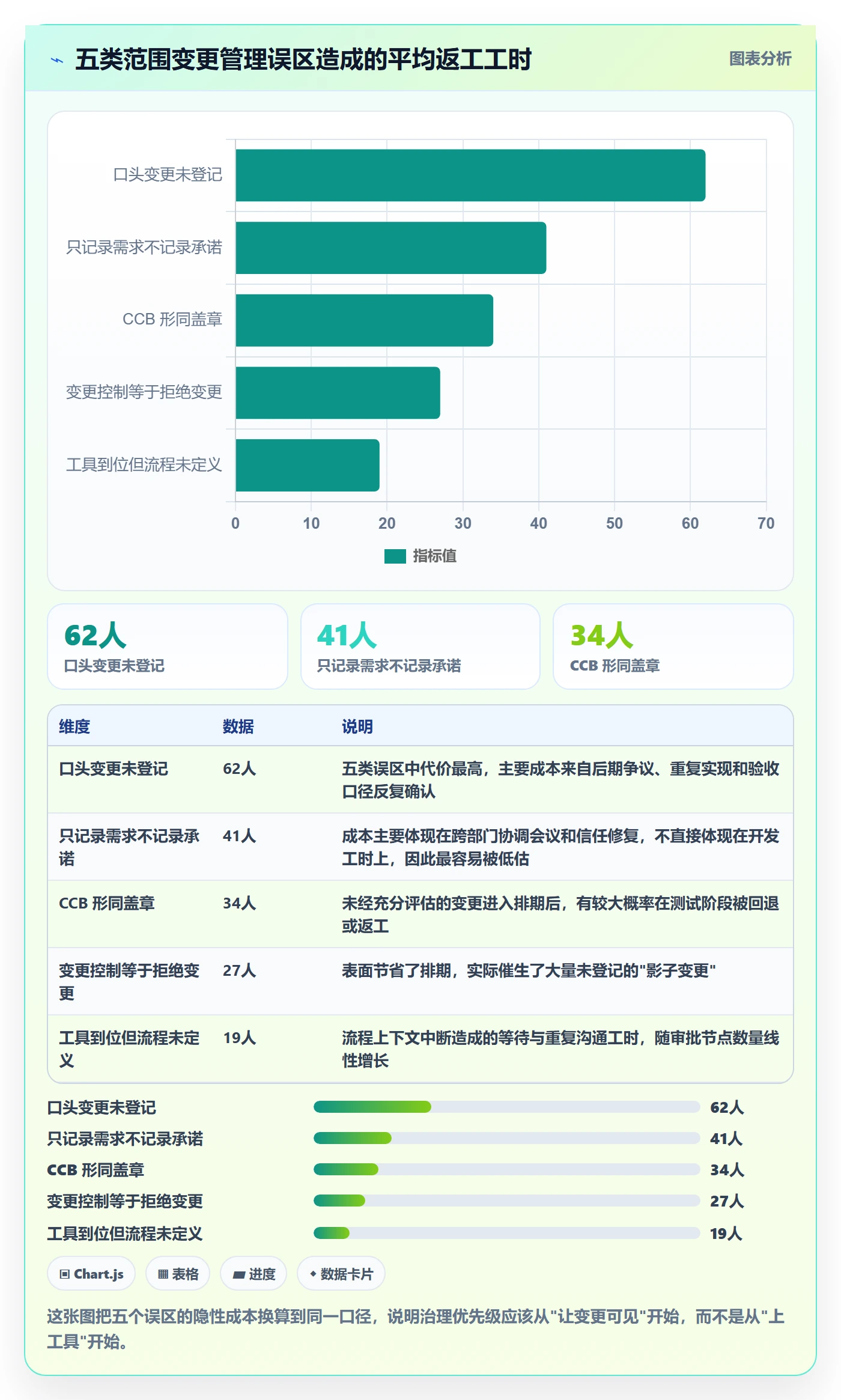841x1400 pixels.
Task: Toggle the 指标值 legend color swatch
Action: [x=395, y=556]
